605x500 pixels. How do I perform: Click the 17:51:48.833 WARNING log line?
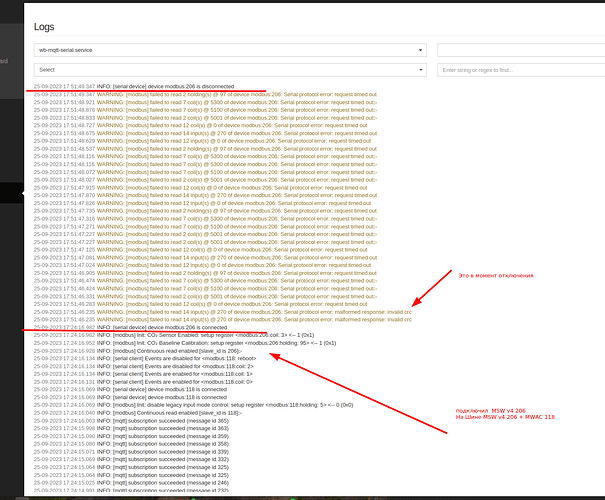(205, 118)
